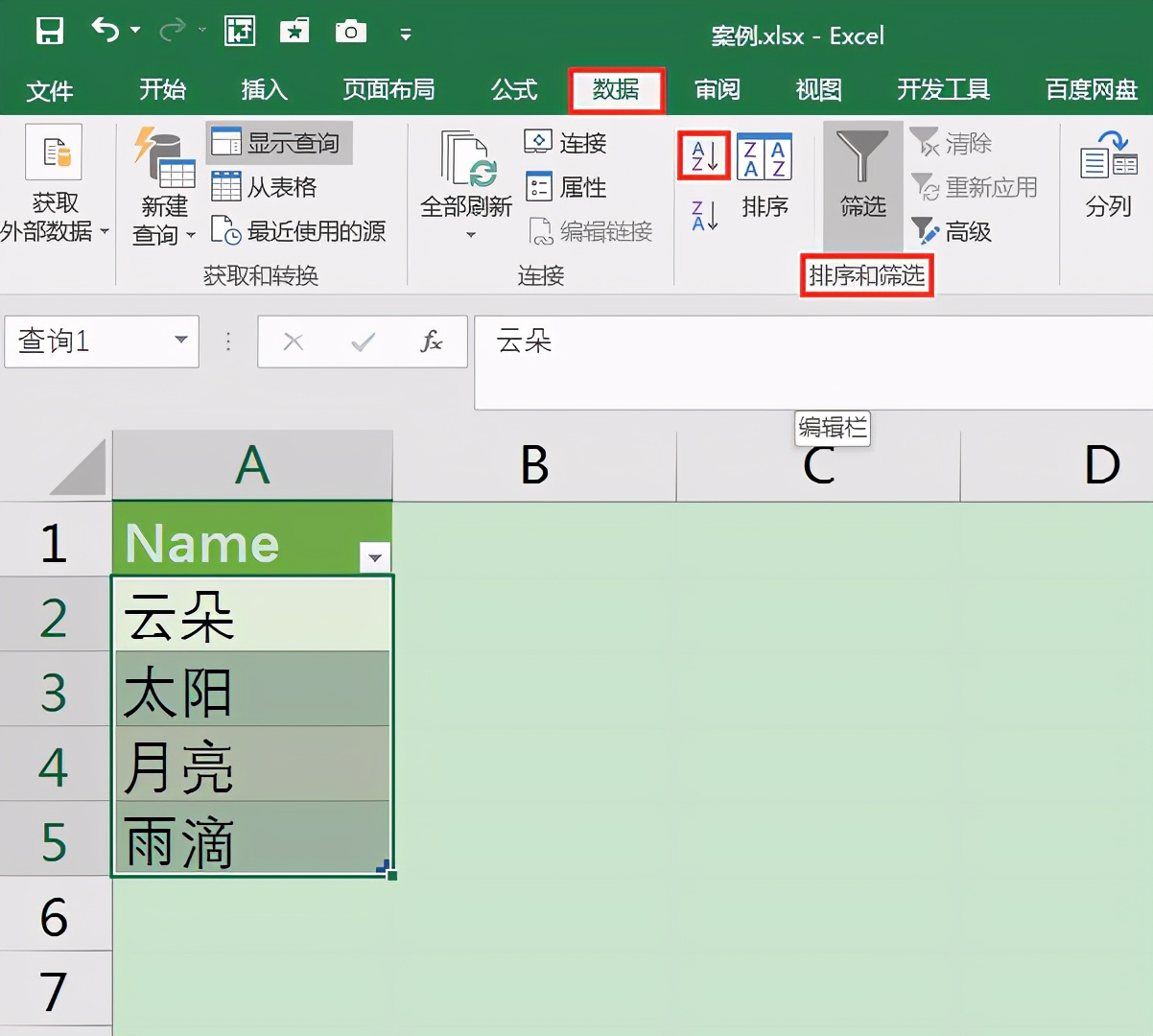Image resolution: width=1153 pixels, height=1036 pixels.
Task: Select the 数据 ribbon tab
Action: click(616, 90)
